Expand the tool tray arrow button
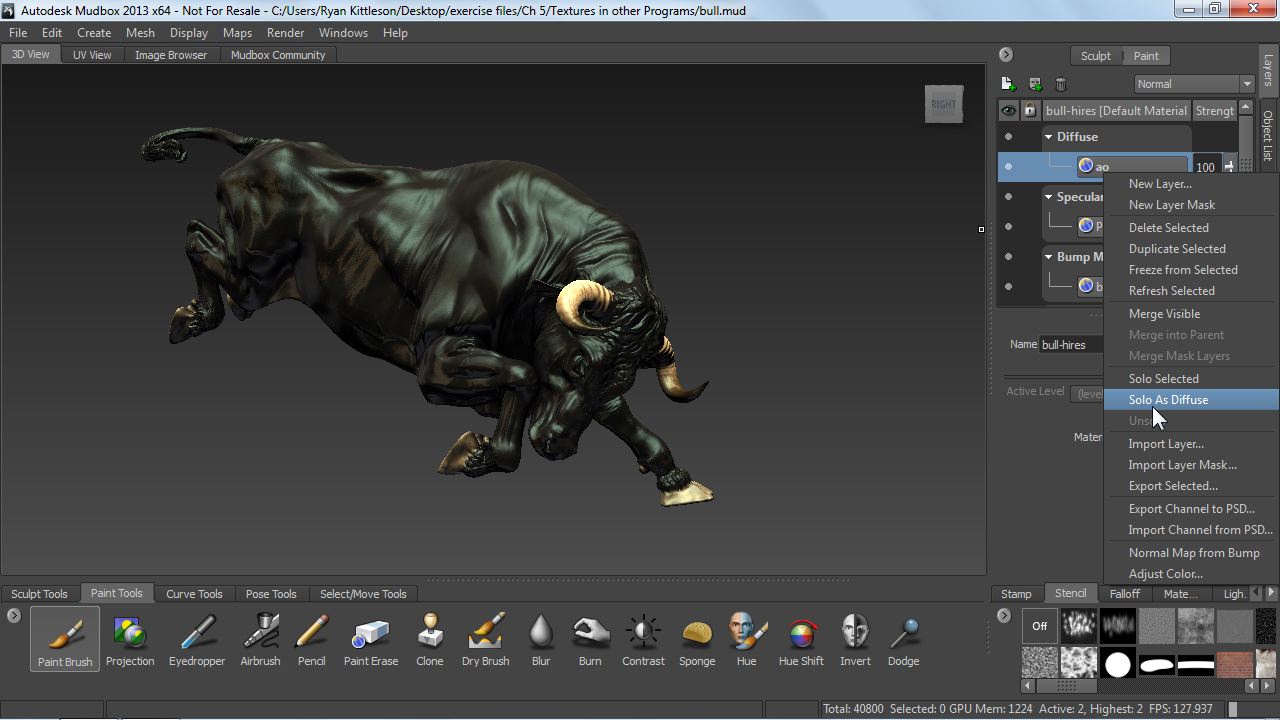The height and width of the screenshot is (720, 1280). coord(13,616)
